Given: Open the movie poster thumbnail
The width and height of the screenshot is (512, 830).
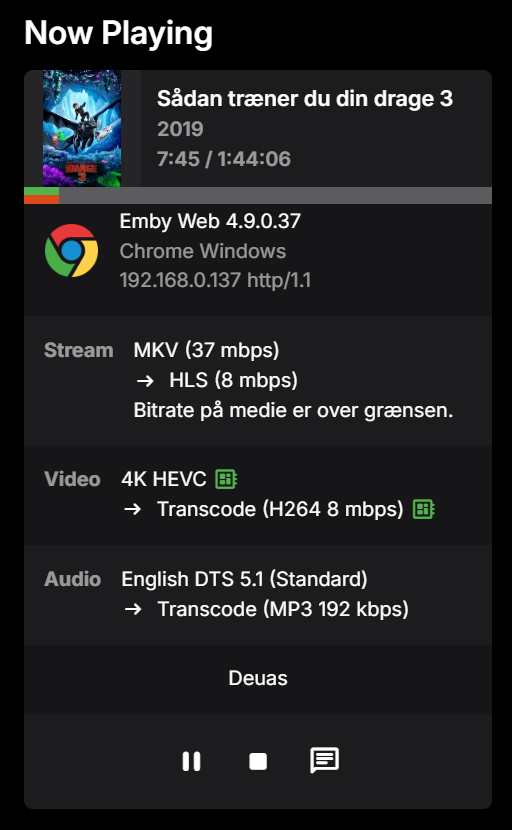Looking at the screenshot, I should 82,129.
